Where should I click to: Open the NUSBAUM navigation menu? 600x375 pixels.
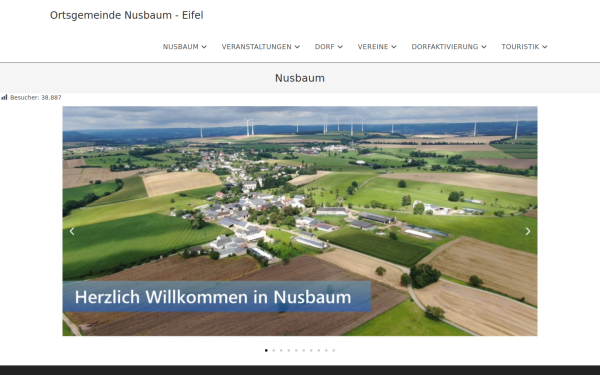tap(185, 47)
